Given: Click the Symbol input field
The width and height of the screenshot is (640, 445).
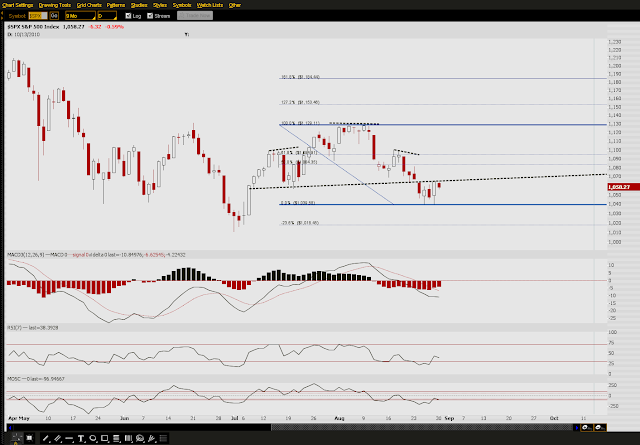Looking at the screenshot, I should 38,16.
